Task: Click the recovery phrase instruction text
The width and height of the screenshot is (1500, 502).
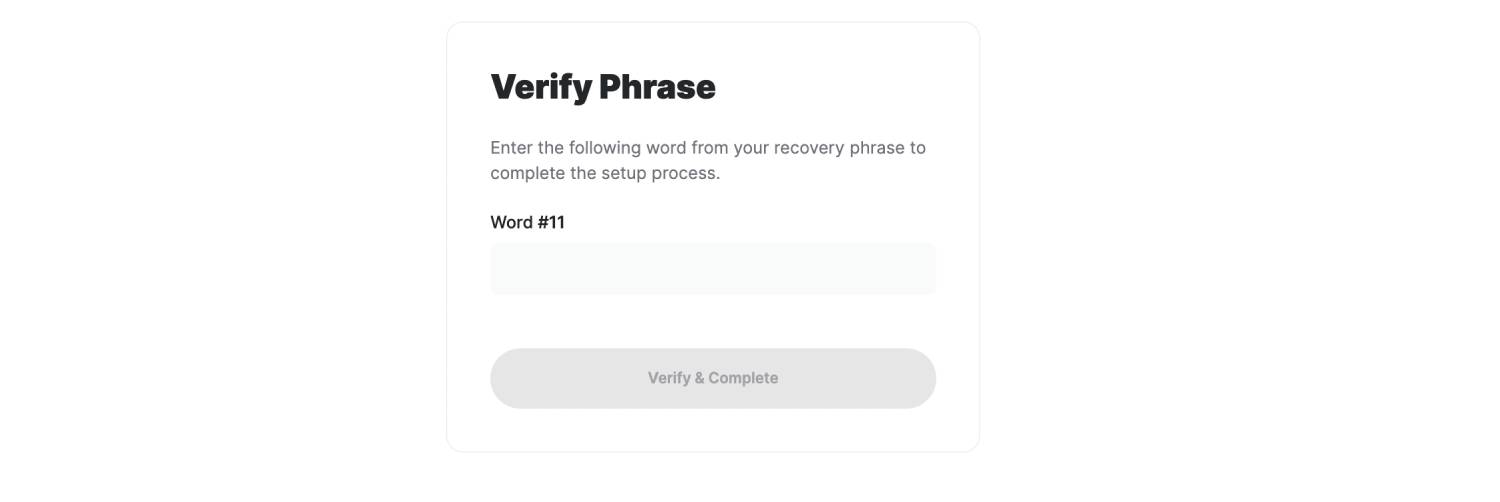Action: coord(707,160)
